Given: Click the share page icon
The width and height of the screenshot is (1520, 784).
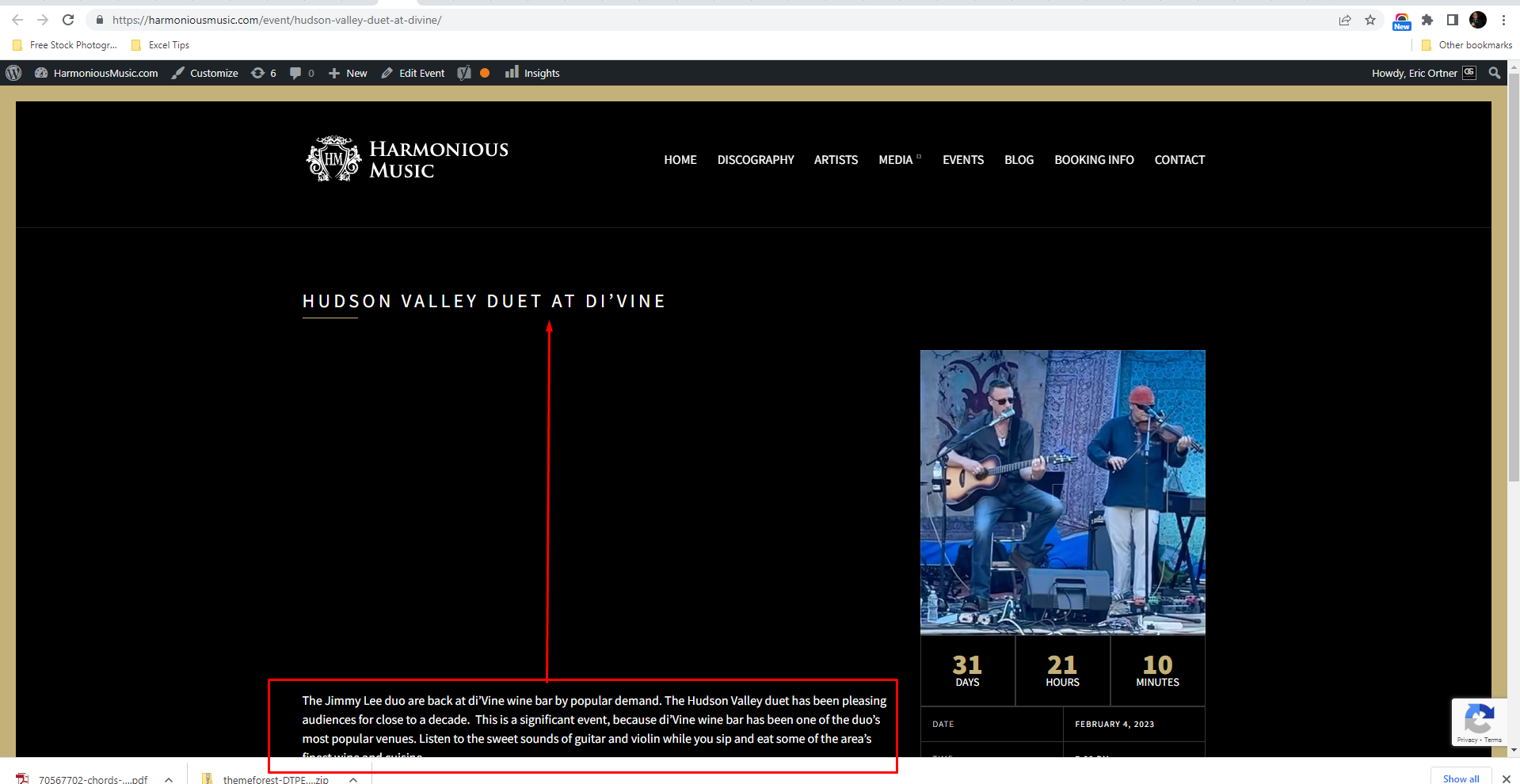Looking at the screenshot, I should (1345, 20).
